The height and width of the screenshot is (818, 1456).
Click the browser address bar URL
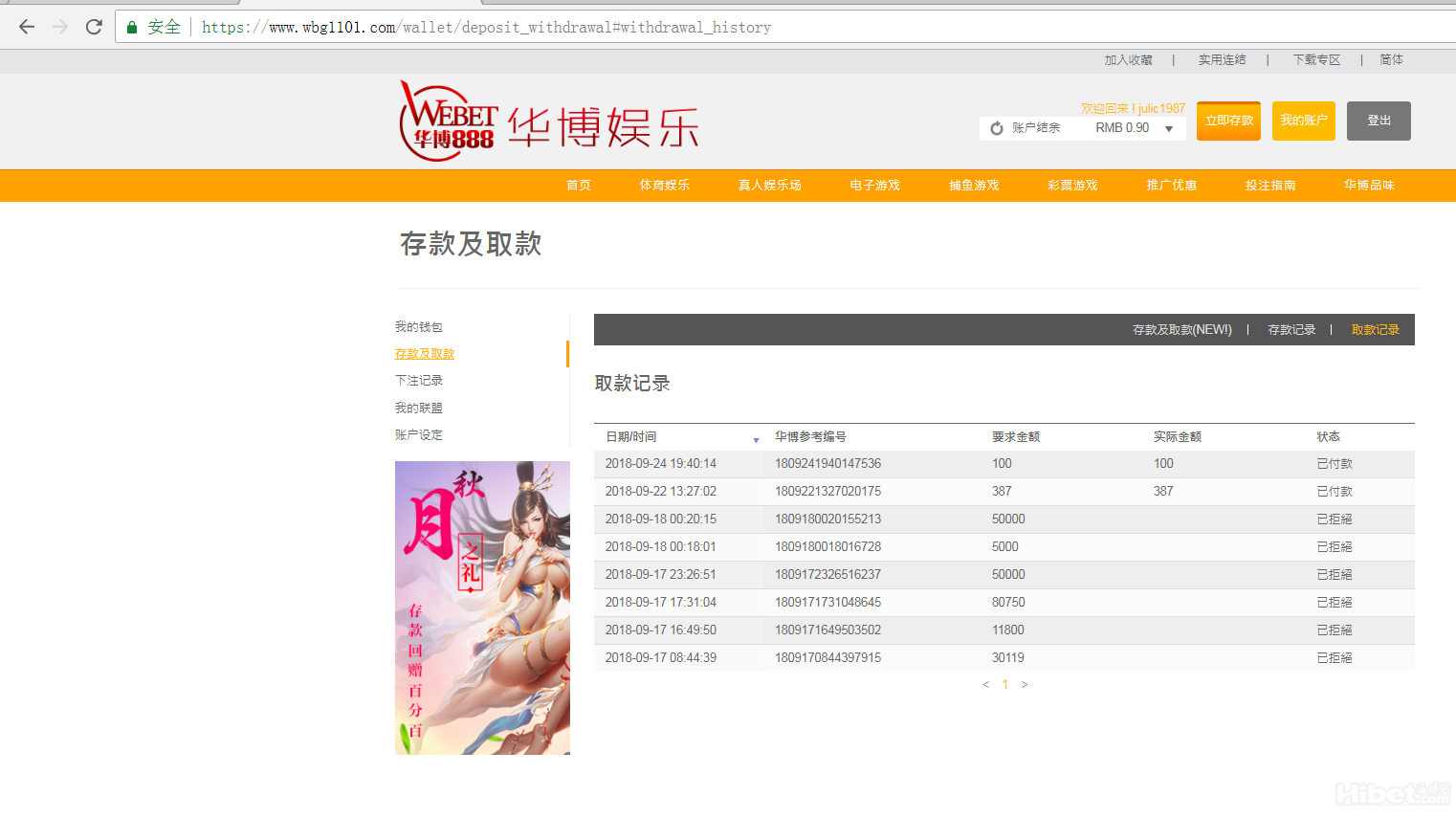point(574,28)
